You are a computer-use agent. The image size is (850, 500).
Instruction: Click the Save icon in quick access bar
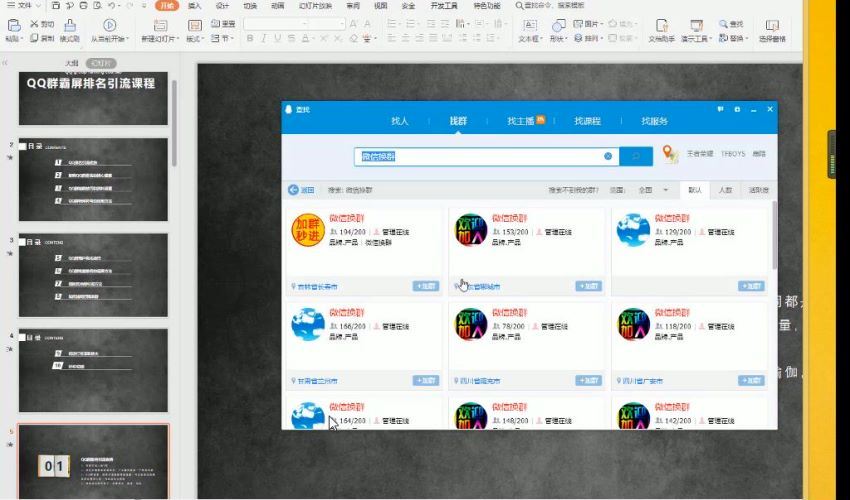tap(56, 5)
